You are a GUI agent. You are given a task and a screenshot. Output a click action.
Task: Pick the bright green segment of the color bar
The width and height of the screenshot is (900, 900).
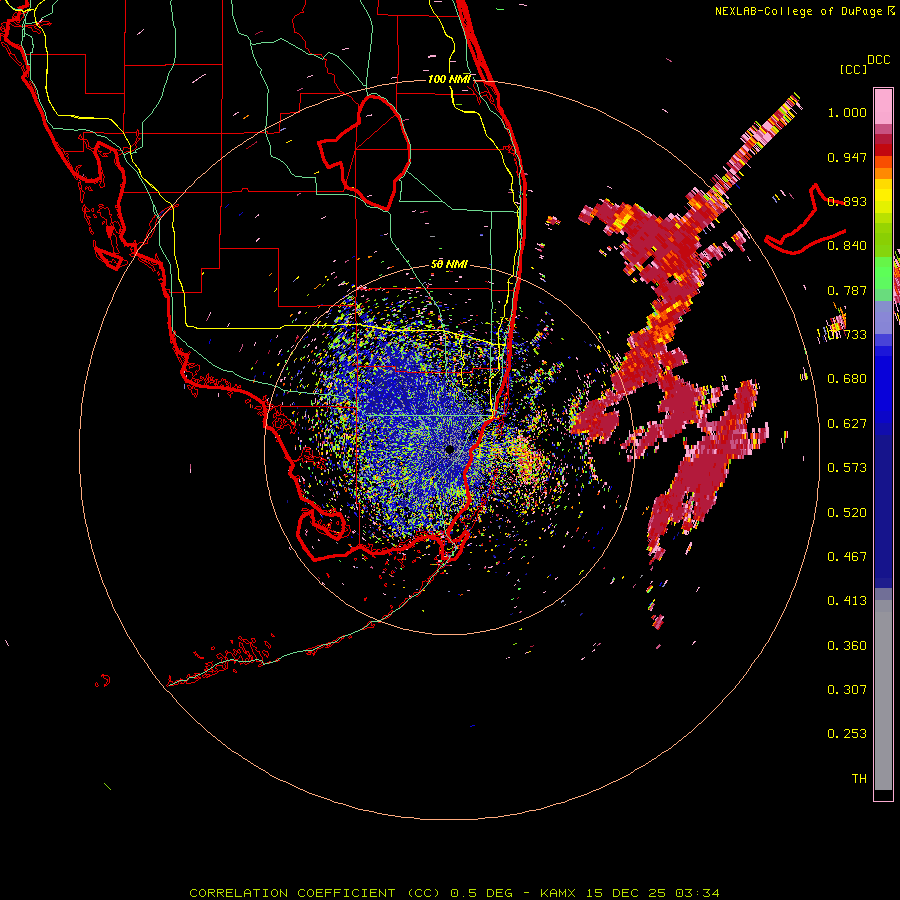tap(883, 274)
